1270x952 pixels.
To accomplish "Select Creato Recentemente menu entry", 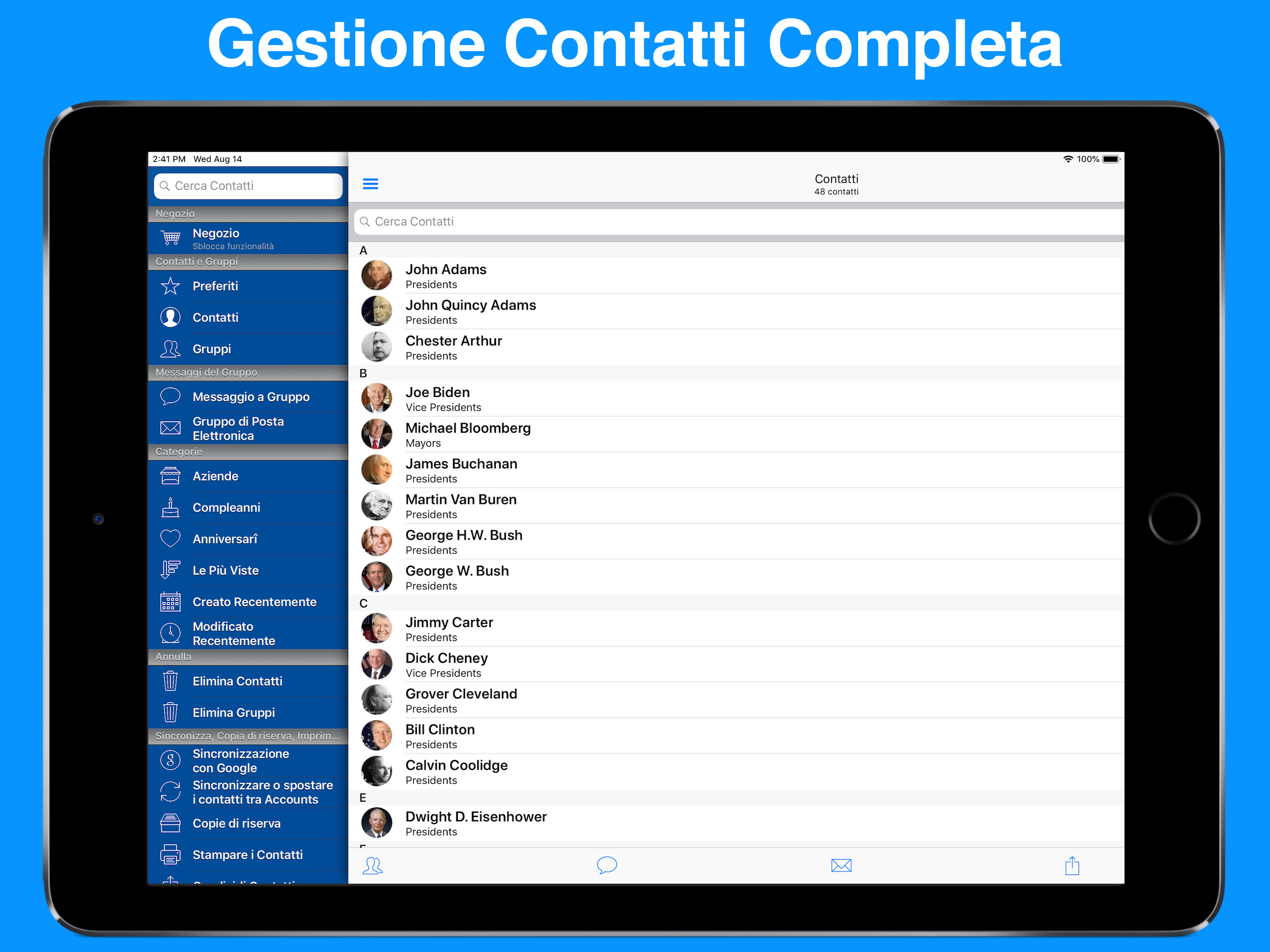I will click(248, 602).
